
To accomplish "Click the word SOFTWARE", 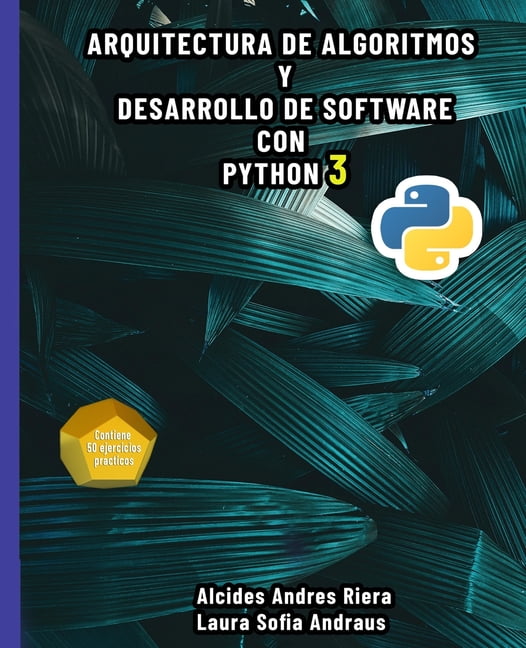I will pos(388,109).
